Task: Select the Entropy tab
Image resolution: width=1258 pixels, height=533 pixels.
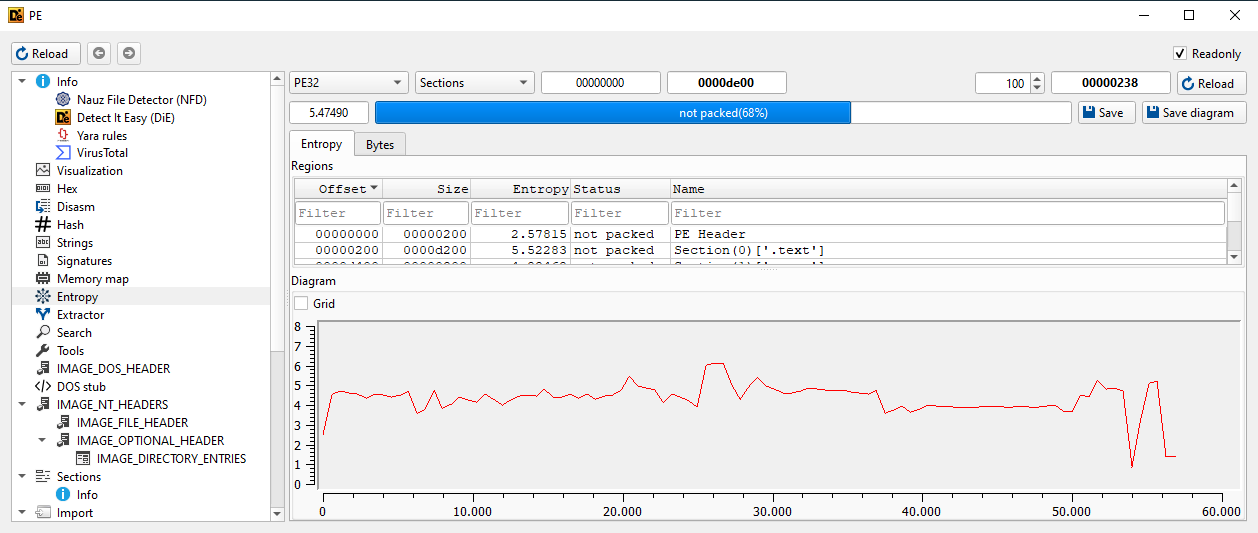Action: point(321,144)
